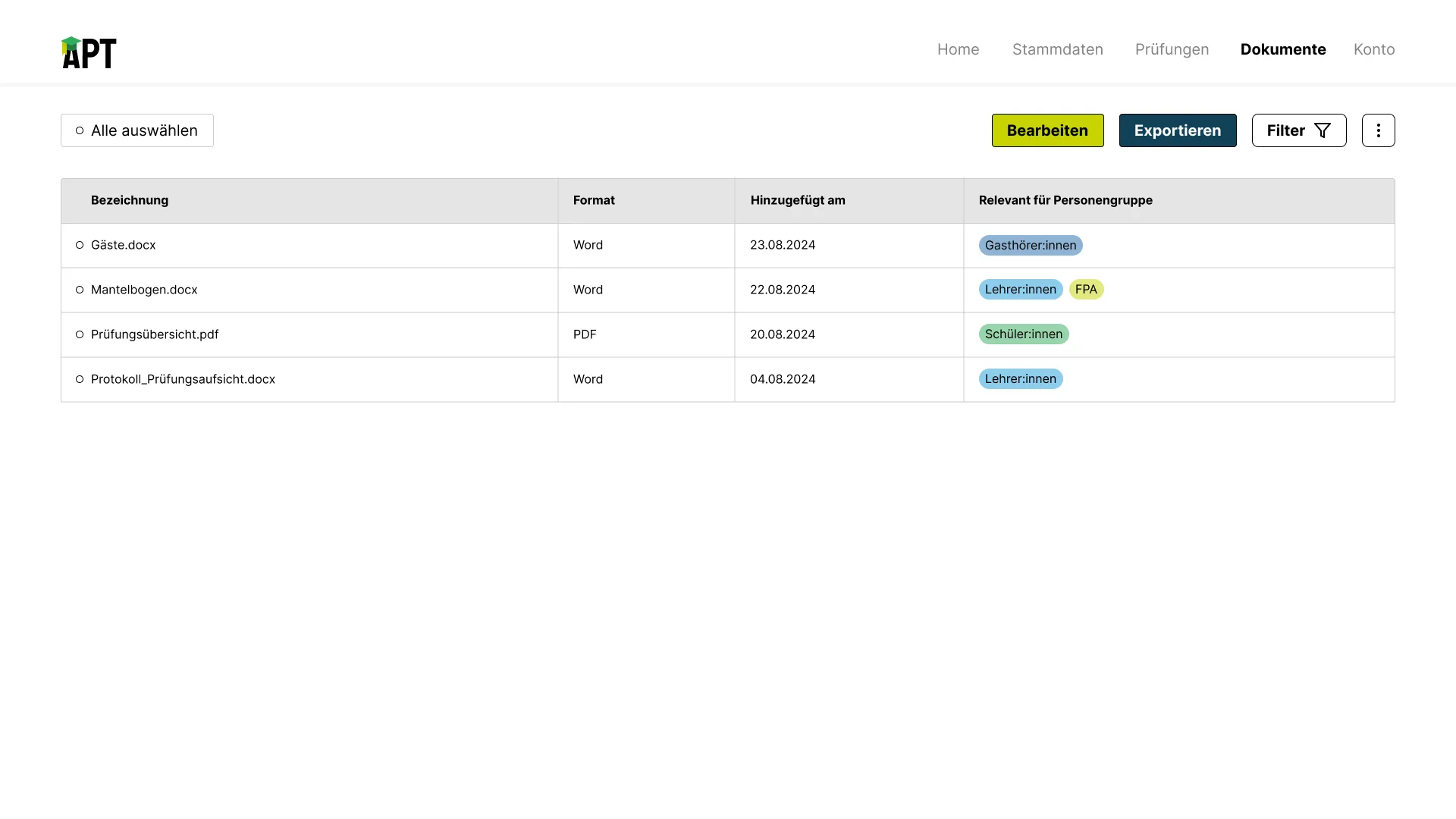Screen dimensions: 1456x819
Task: Click the date 04.08.2024
Action: (783, 379)
